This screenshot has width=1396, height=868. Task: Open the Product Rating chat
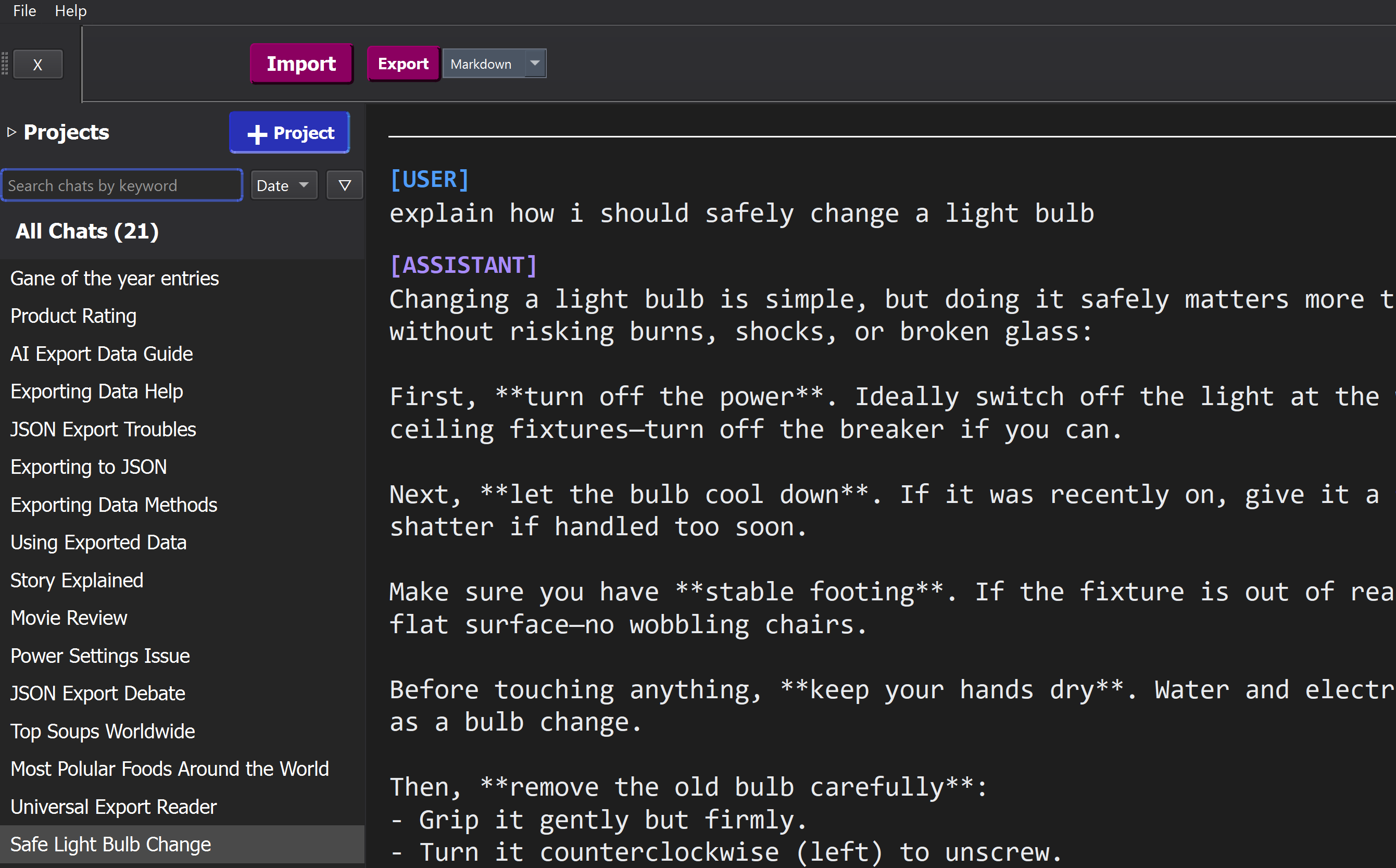(x=183, y=316)
